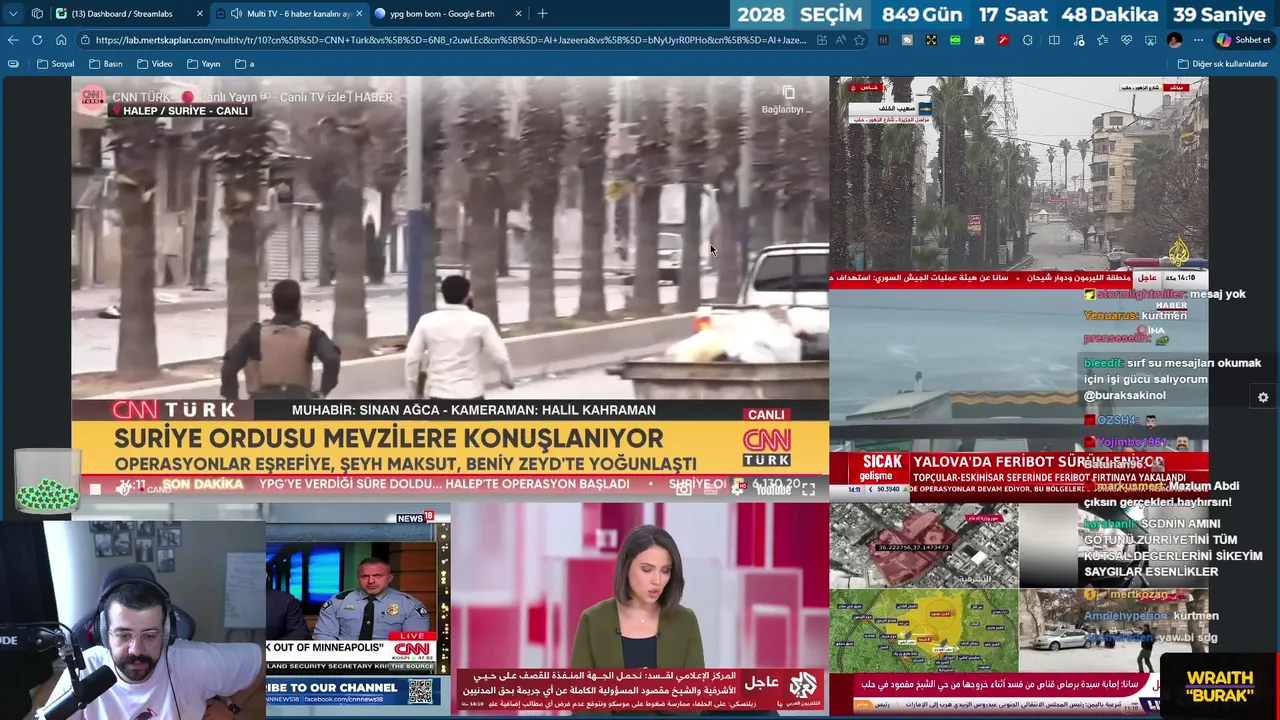Open the screenshot tool icon
This screenshot has height=720, width=1280.
[x=1150, y=40]
